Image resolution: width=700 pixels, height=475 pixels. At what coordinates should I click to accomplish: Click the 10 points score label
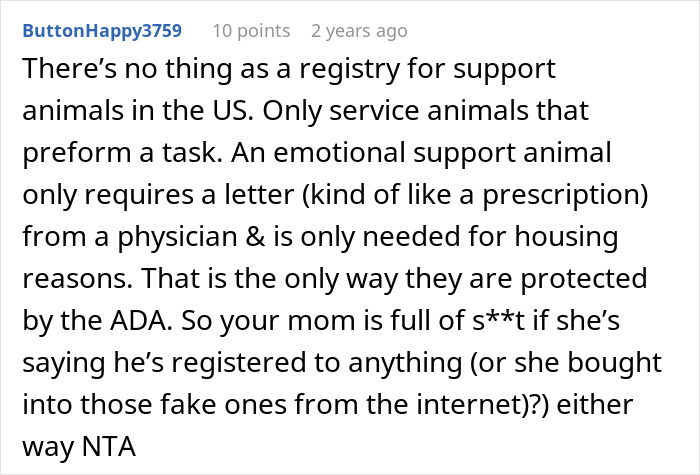251,31
